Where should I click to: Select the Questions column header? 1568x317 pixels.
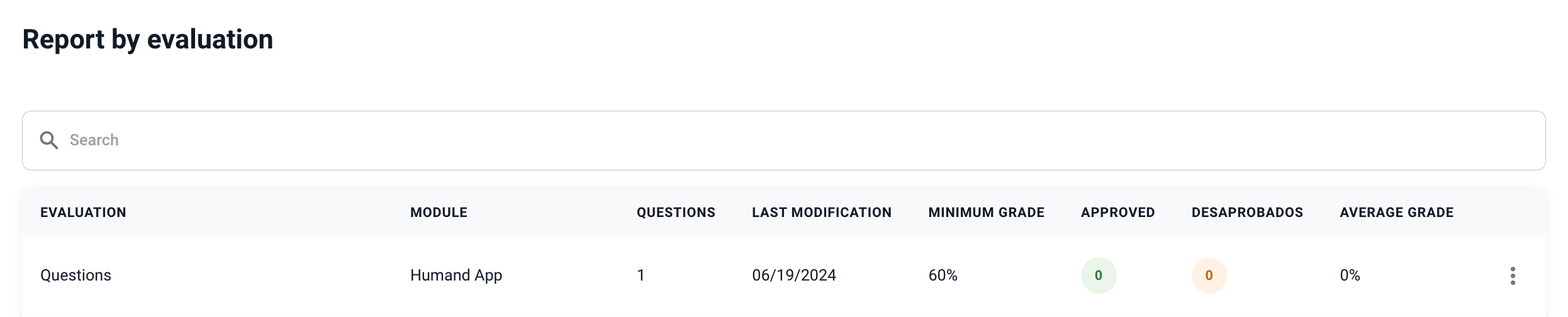676,213
